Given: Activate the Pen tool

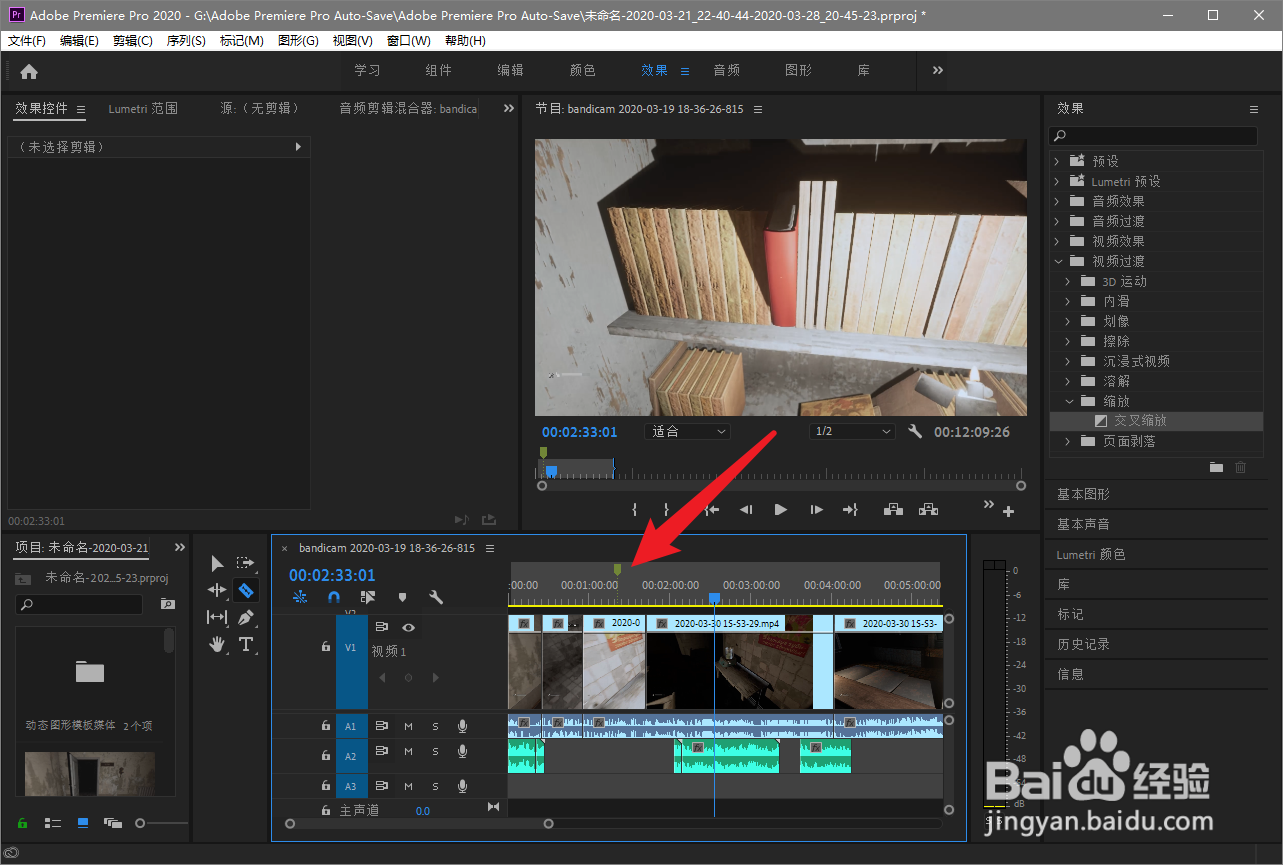Looking at the screenshot, I should pos(246,617).
